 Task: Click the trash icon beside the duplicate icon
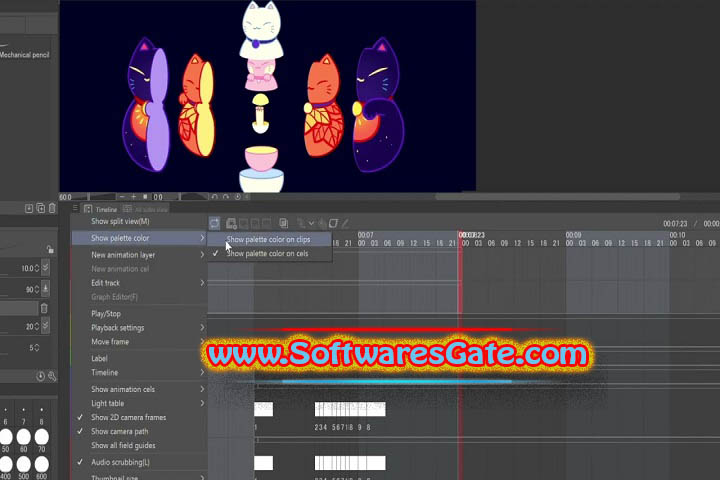pos(52,209)
